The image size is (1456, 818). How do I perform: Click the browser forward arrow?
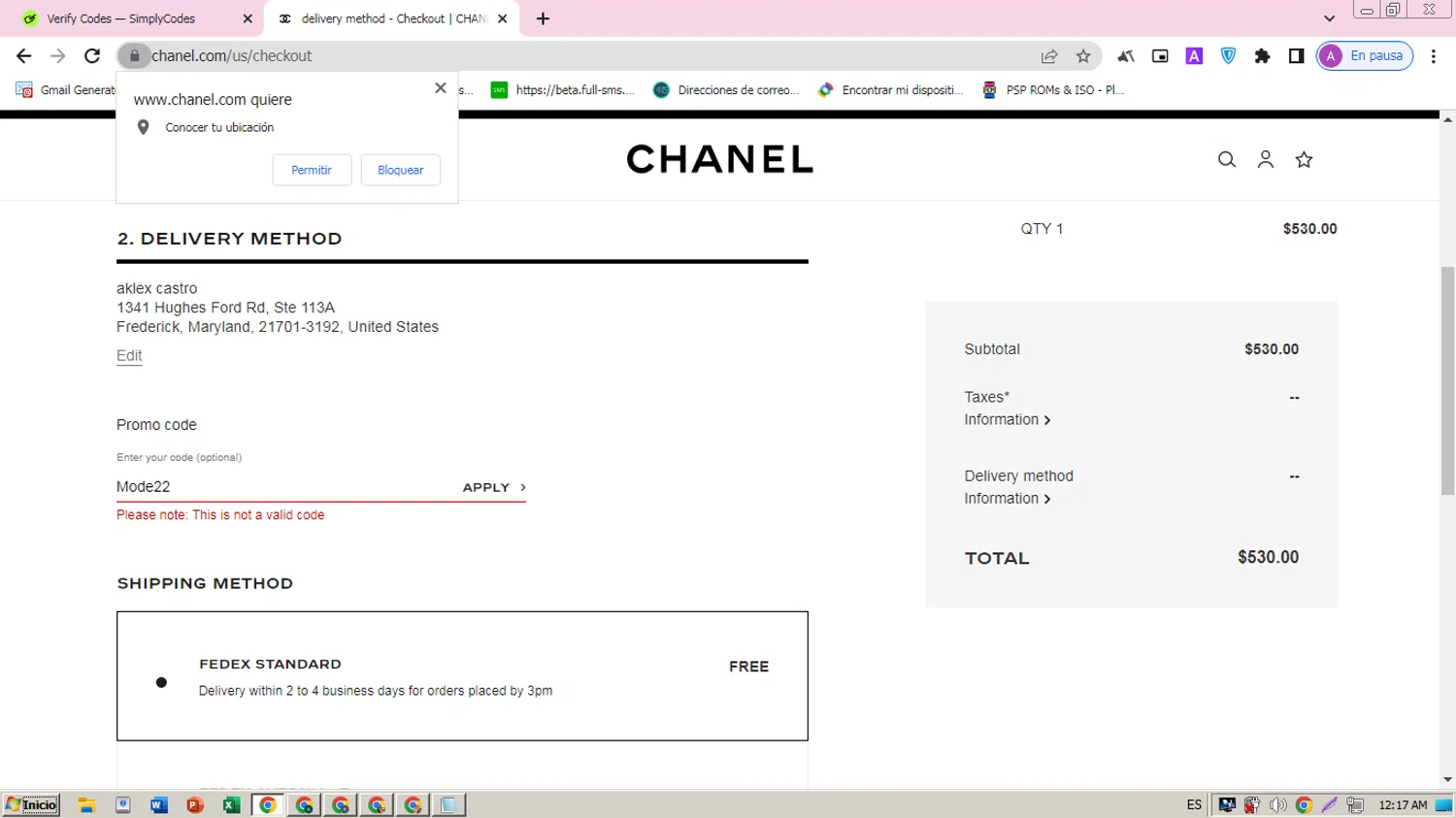click(58, 56)
